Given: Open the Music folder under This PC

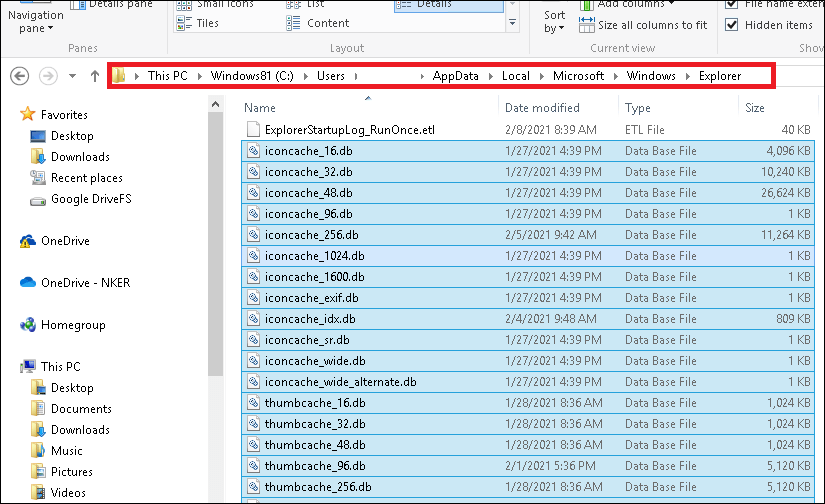Looking at the screenshot, I should click(66, 451).
